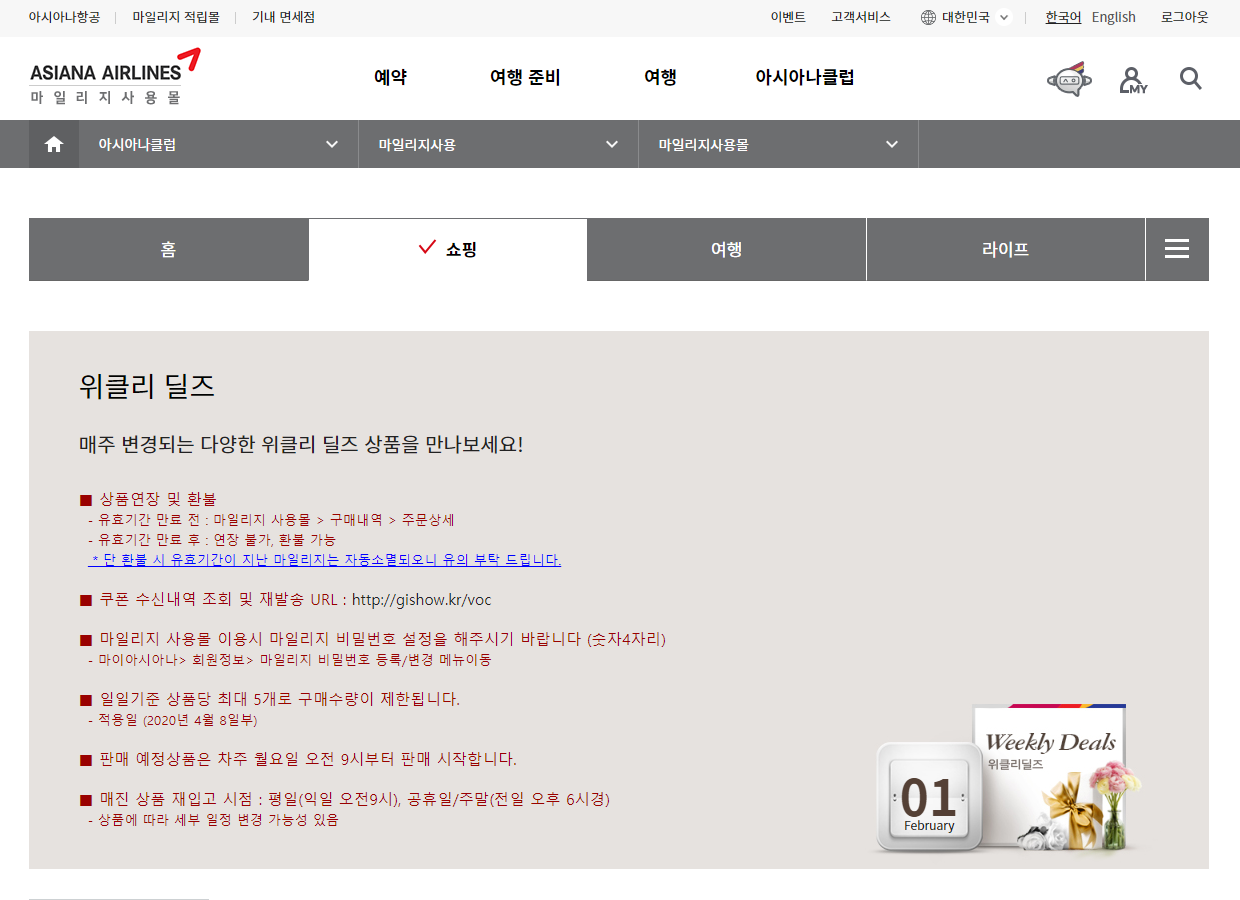Click the 마일리지 비밀번호 설정 notice line

point(373,639)
